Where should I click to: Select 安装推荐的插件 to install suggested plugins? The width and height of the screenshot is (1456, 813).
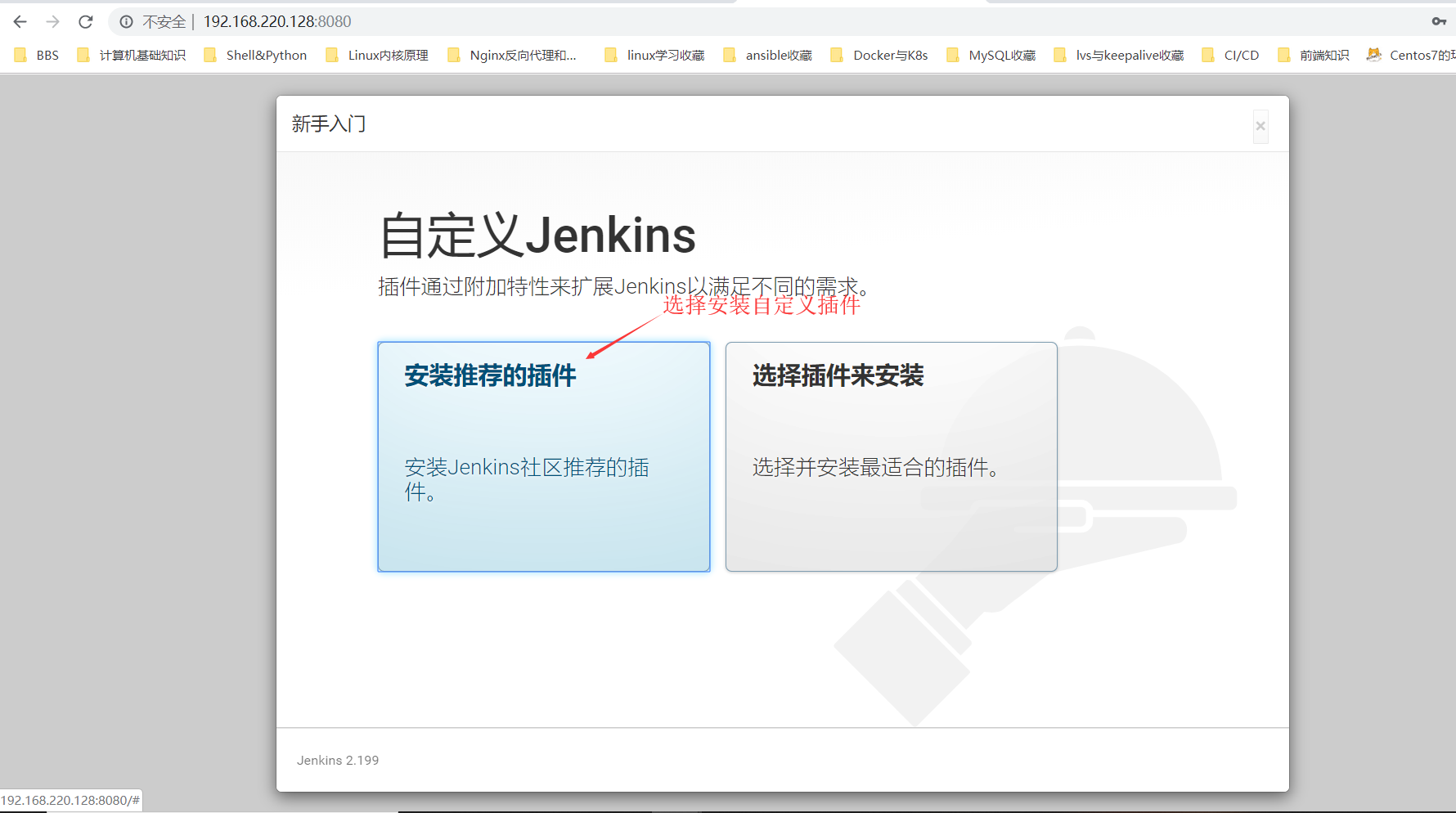tap(543, 456)
